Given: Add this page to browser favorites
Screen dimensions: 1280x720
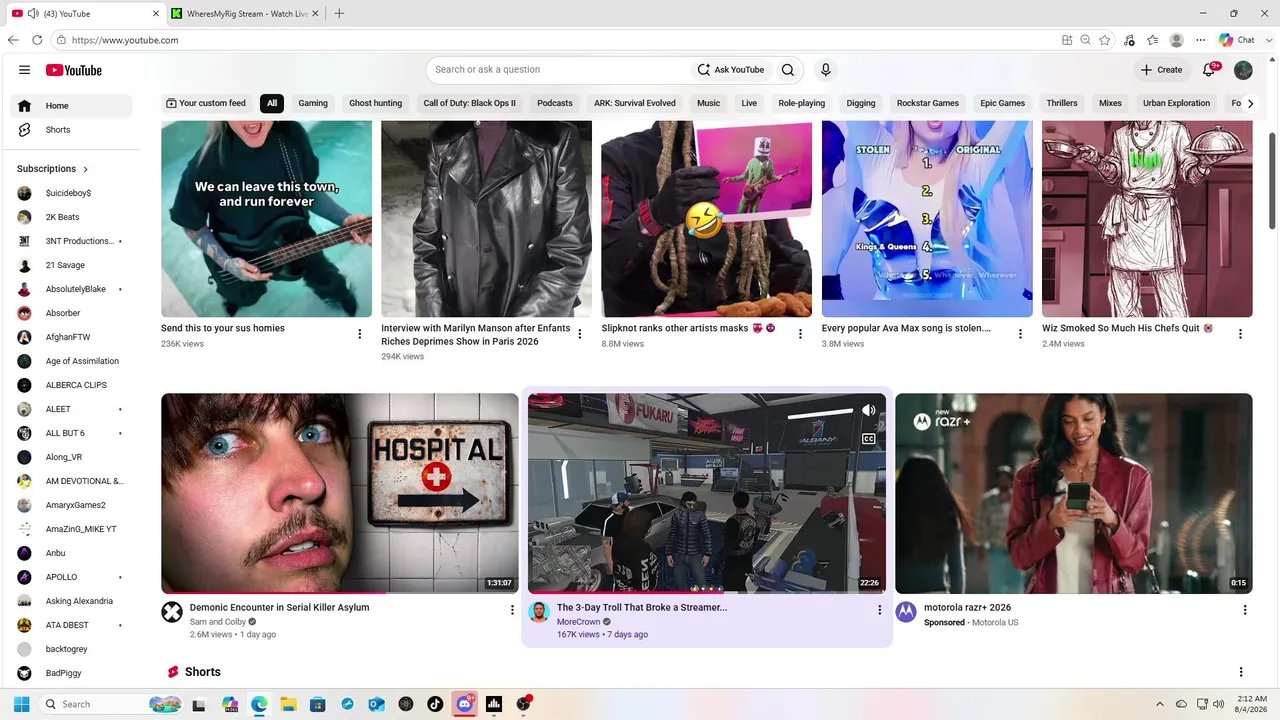Looking at the screenshot, I should click(x=1104, y=40).
